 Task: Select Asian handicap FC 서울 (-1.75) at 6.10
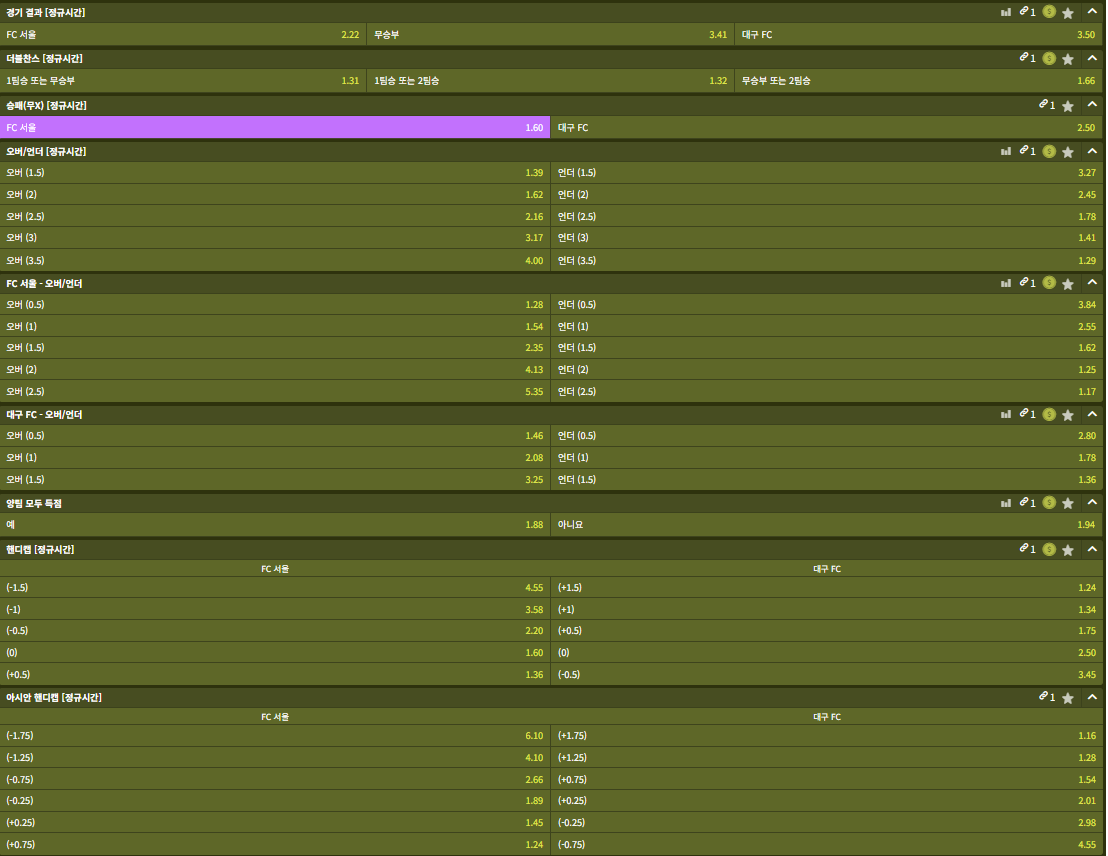coord(275,736)
